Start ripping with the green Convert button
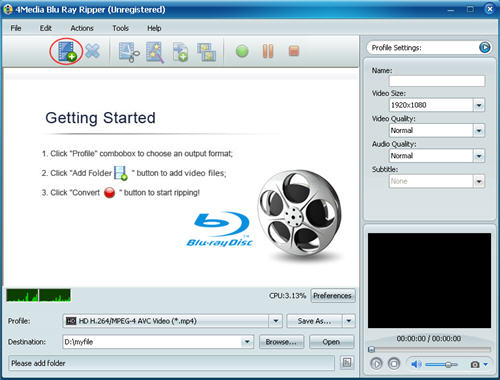The height and width of the screenshot is (380, 500). click(x=242, y=51)
